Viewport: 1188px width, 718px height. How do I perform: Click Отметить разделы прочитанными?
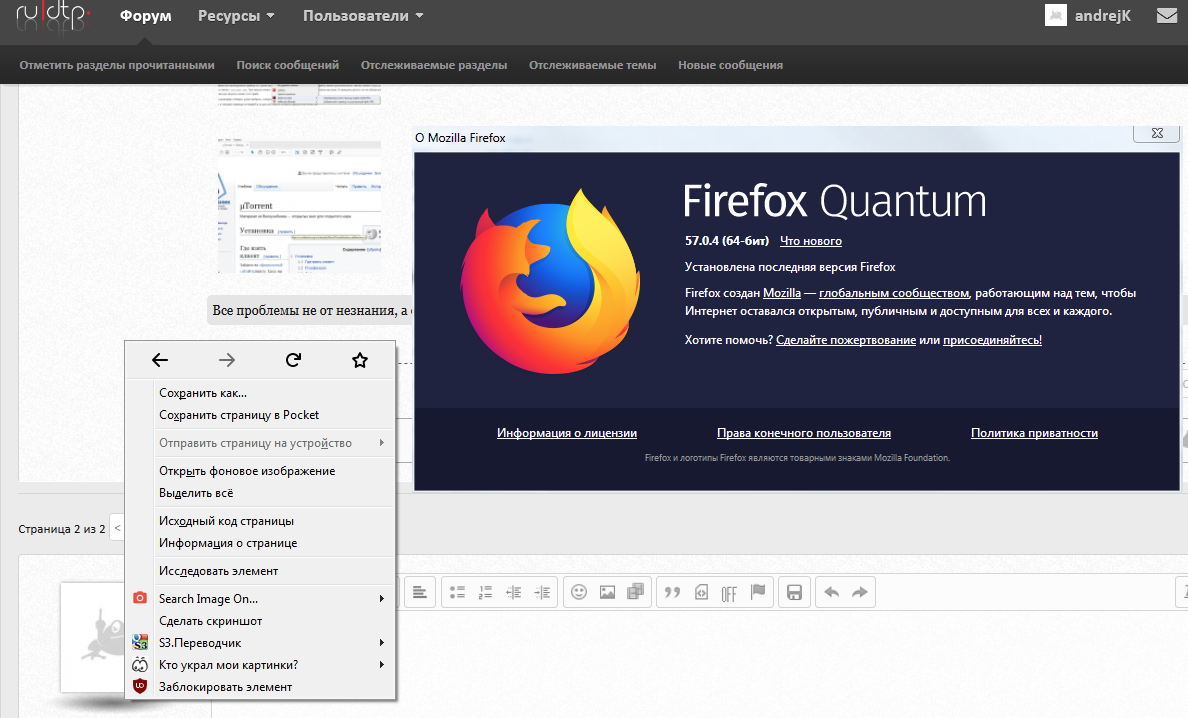click(x=117, y=65)
